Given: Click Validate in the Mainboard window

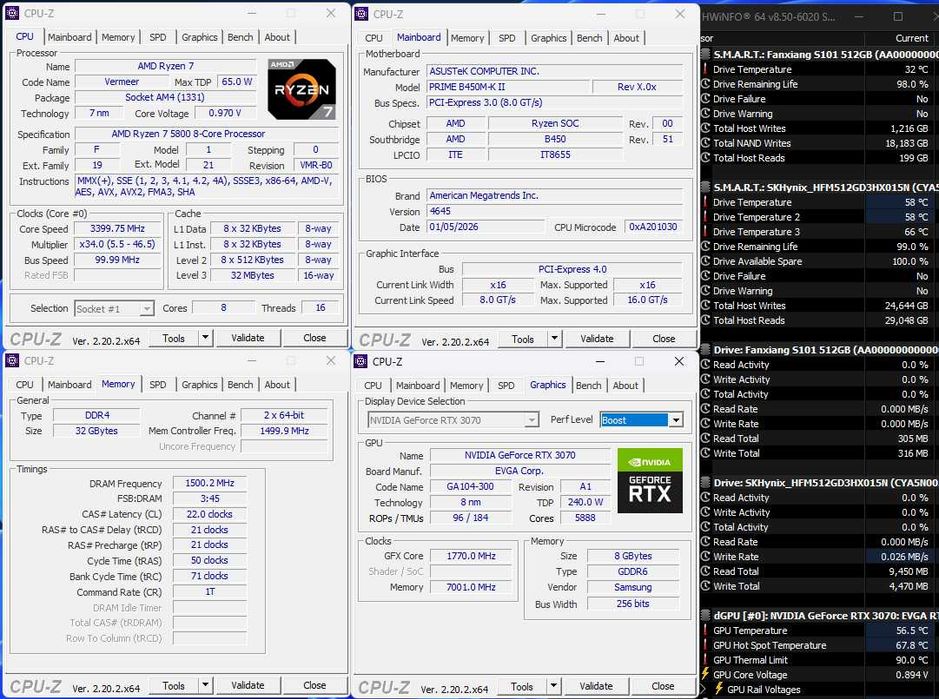Looking at the screenshot, I should (596, 338).
